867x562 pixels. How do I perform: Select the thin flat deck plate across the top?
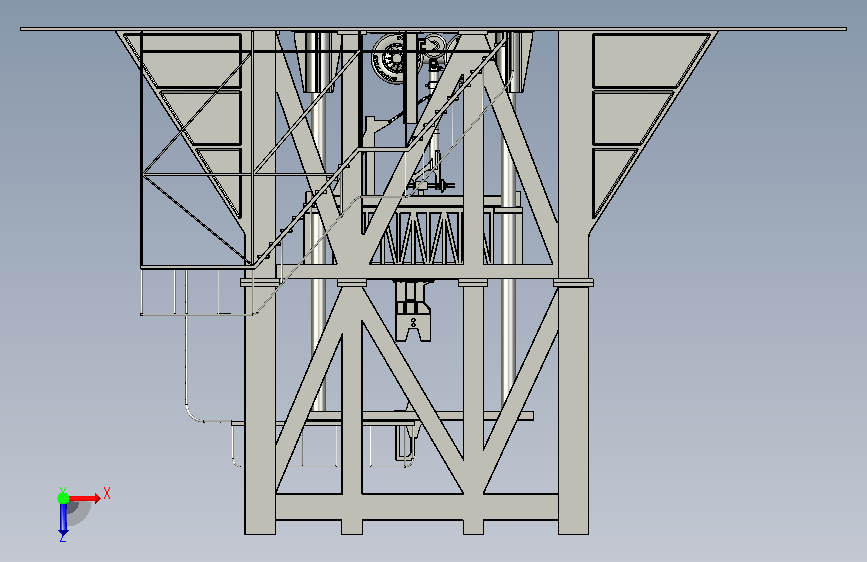click(x=434, y=29)
